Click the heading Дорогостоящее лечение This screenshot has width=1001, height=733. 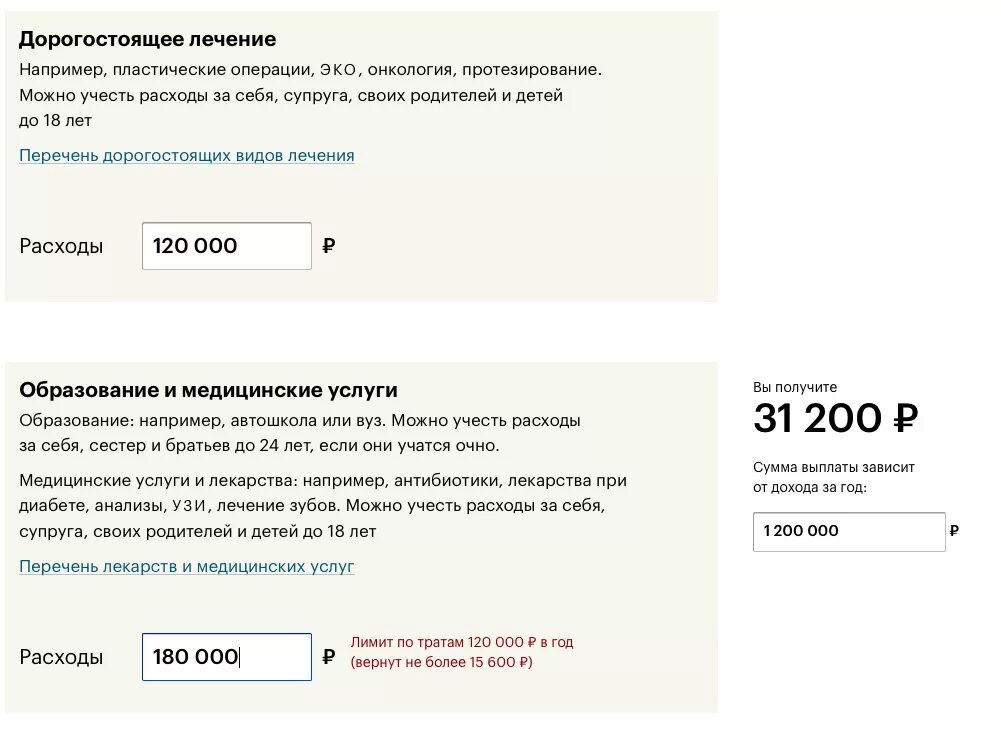click(147, 39)
